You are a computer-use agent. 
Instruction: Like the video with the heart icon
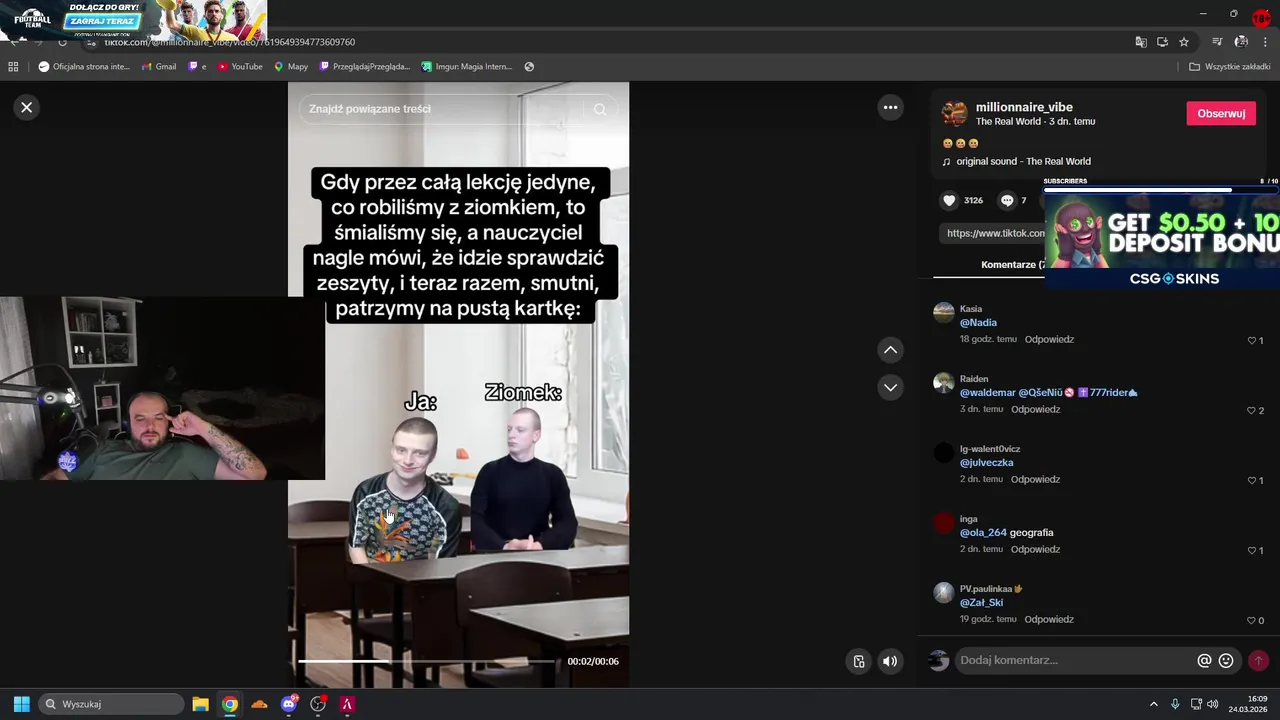949,200
